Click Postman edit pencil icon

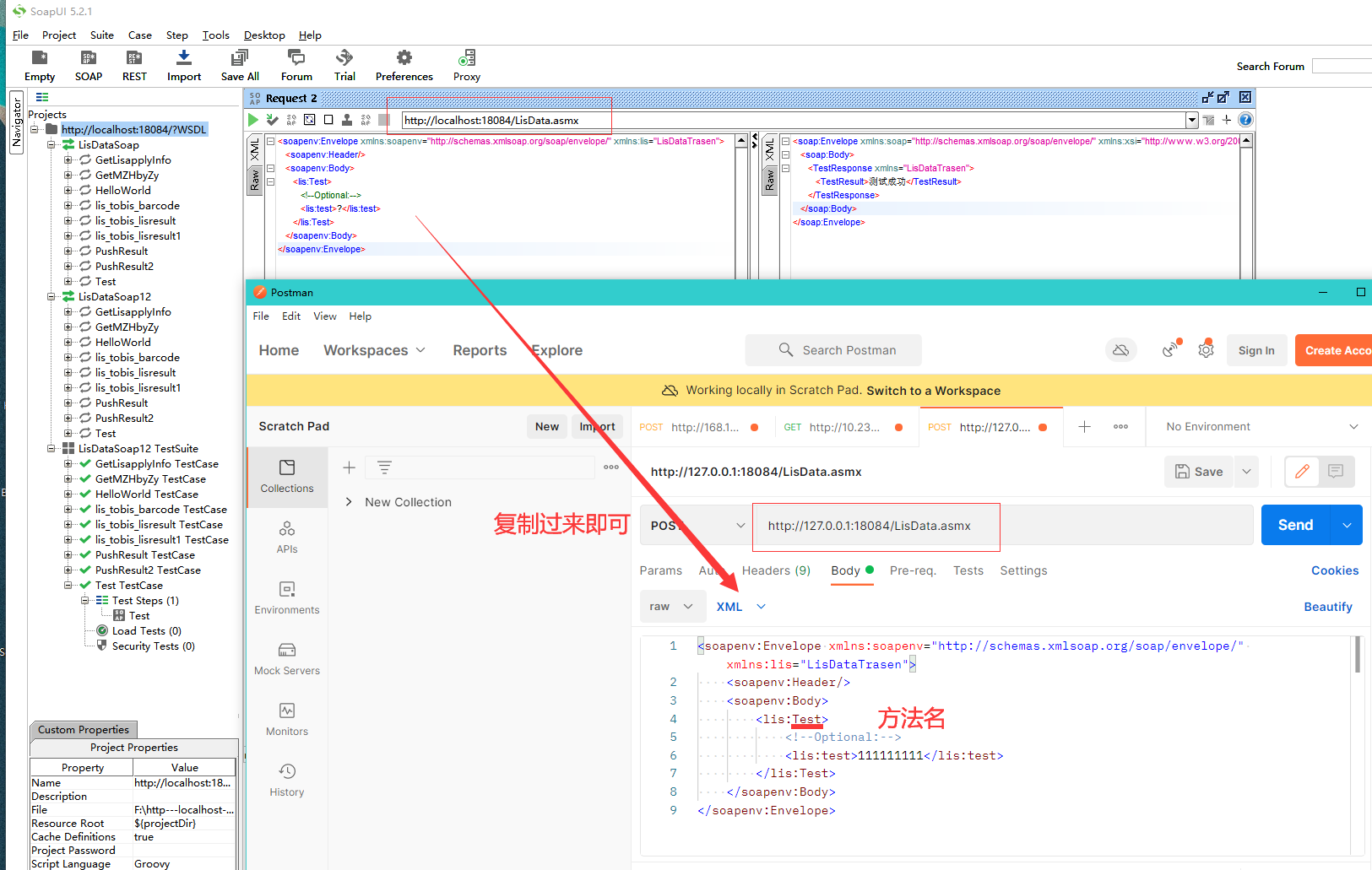pos(1302,472)
